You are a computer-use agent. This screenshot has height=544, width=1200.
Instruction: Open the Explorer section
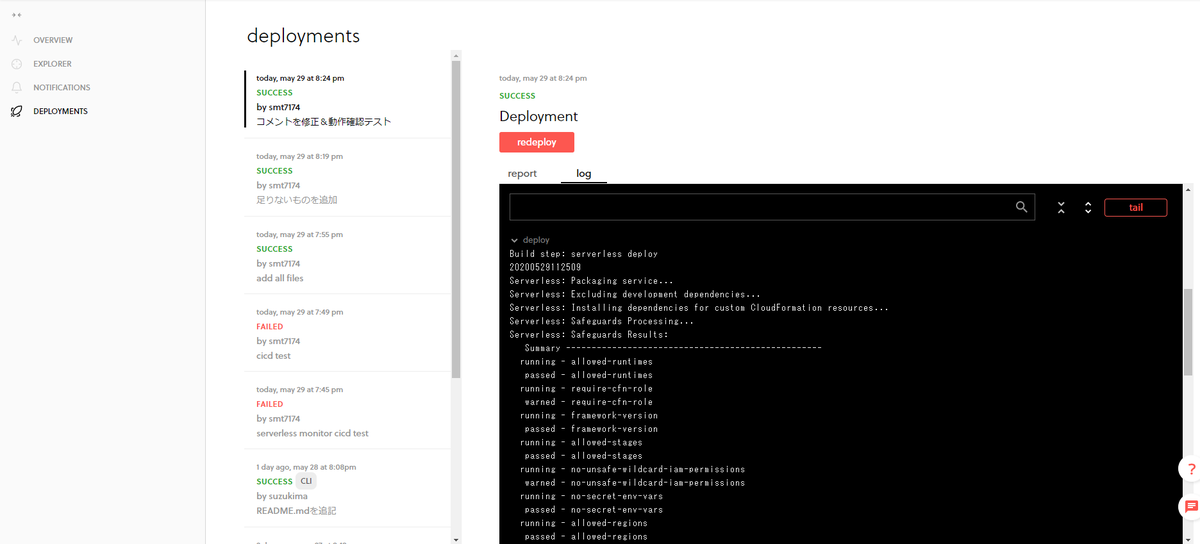(x=52, y=64)
